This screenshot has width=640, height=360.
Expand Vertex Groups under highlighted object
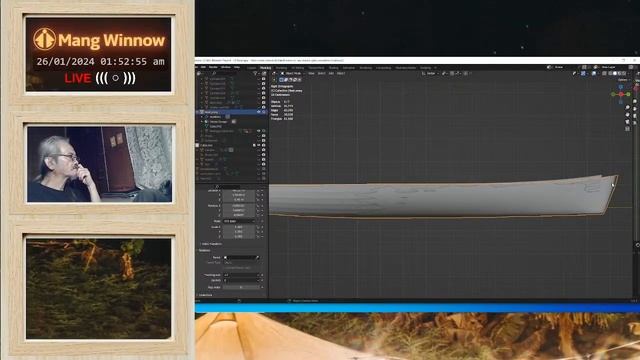pos(202,122)
